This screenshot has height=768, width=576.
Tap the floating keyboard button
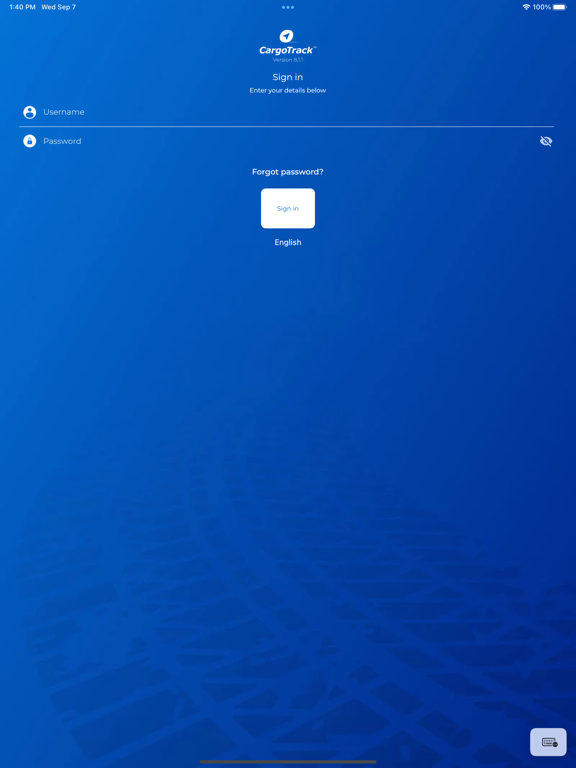[548, 742]
